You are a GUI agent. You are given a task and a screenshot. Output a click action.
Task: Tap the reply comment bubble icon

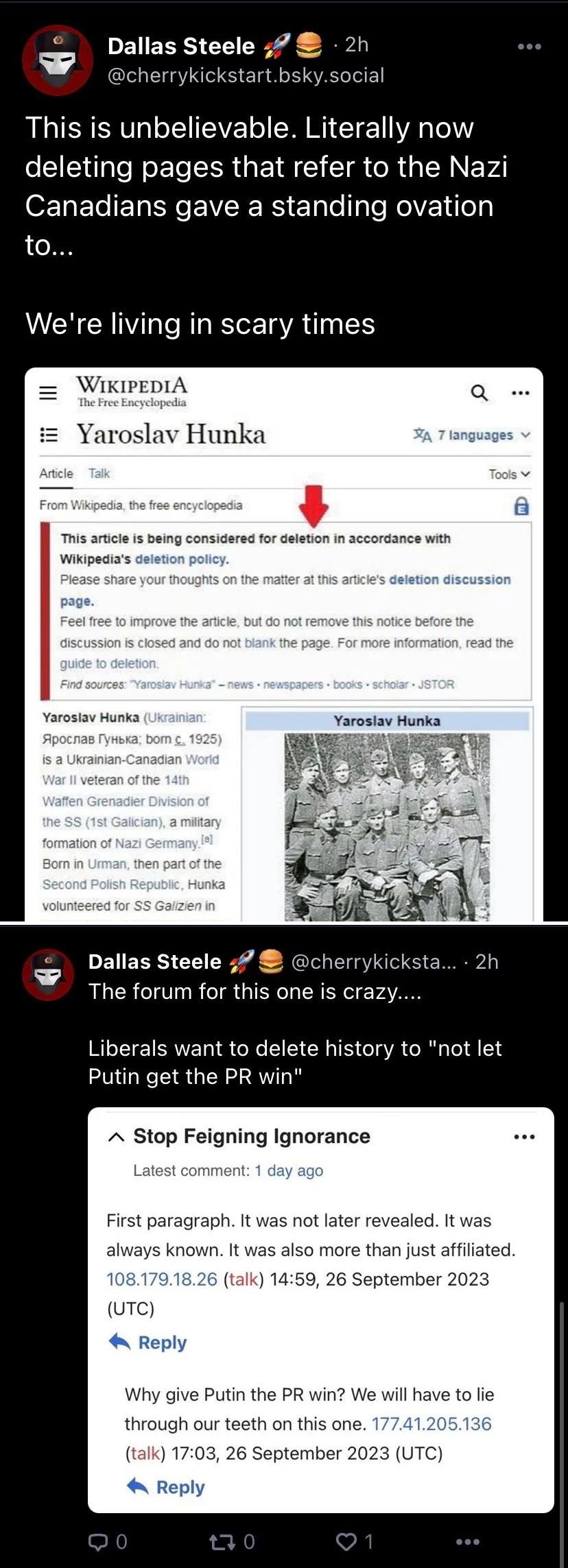point(98,1542)
